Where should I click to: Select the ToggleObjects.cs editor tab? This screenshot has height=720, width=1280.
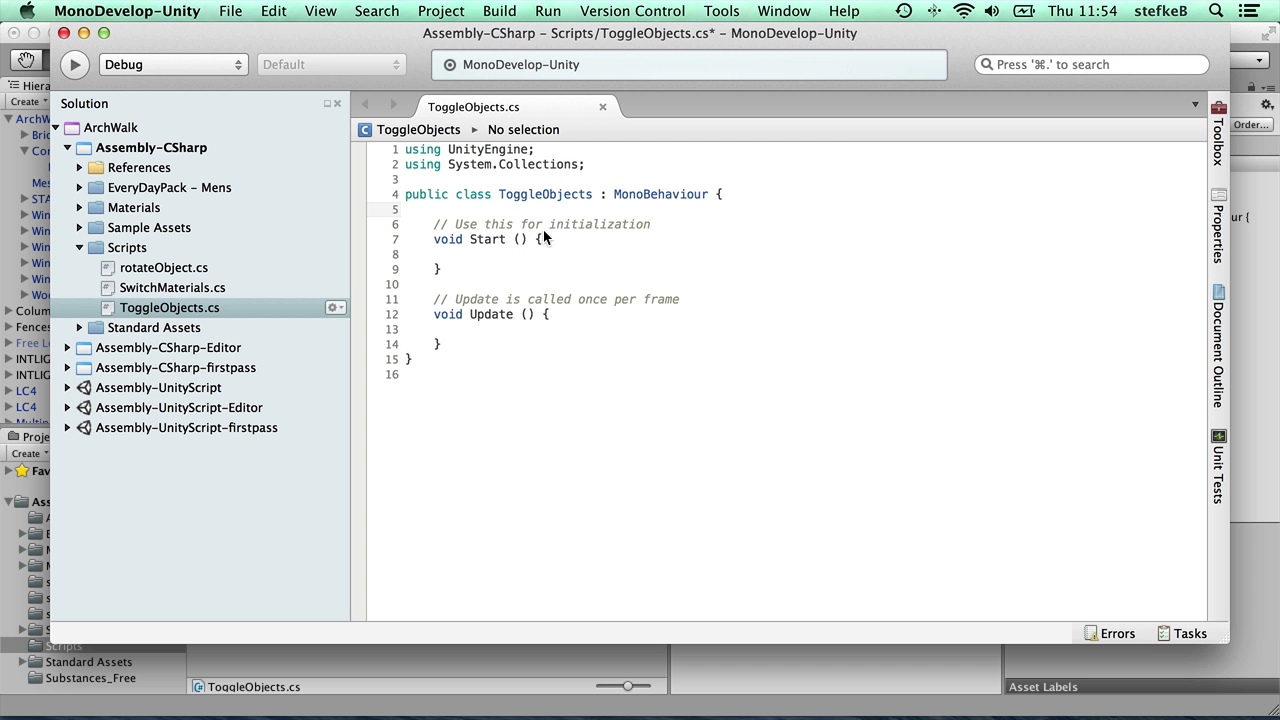(x=473, y=107)
